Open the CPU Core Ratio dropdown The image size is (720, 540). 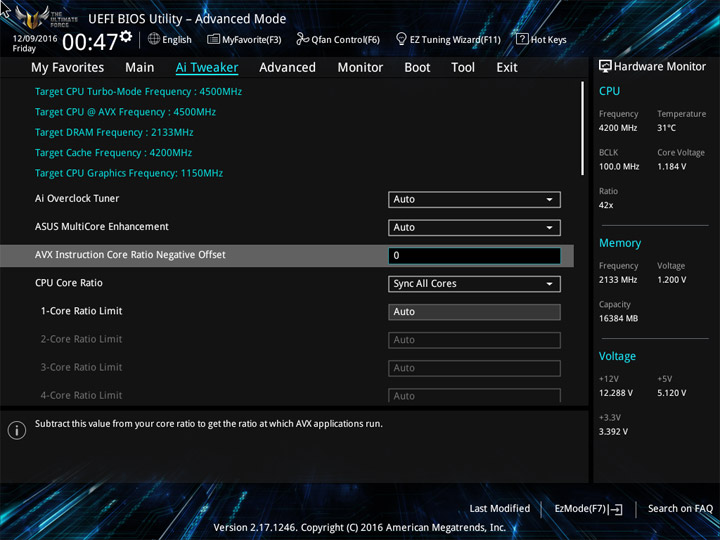[x=474, y=284]
